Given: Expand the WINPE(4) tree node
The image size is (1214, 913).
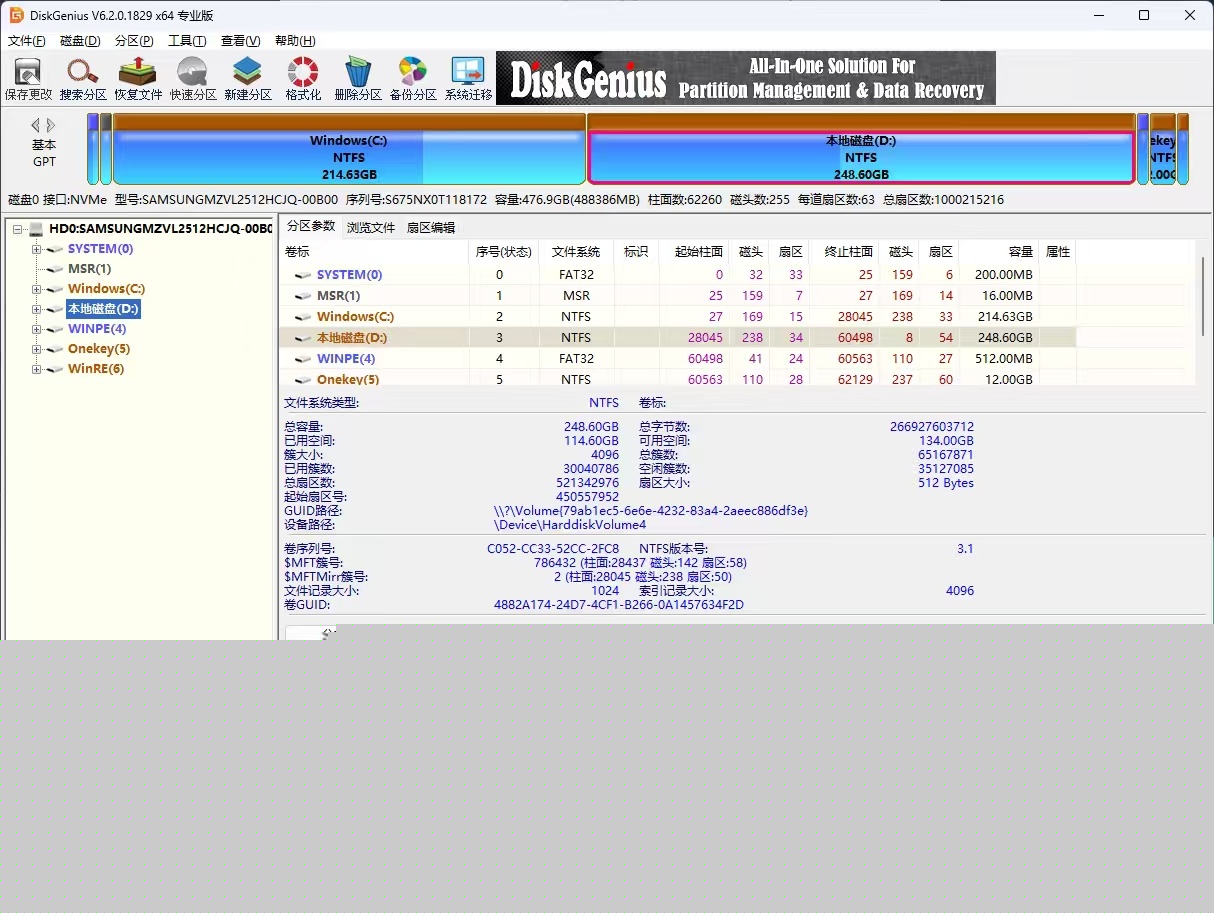Looking at the screenshot, I should [37, 329].
